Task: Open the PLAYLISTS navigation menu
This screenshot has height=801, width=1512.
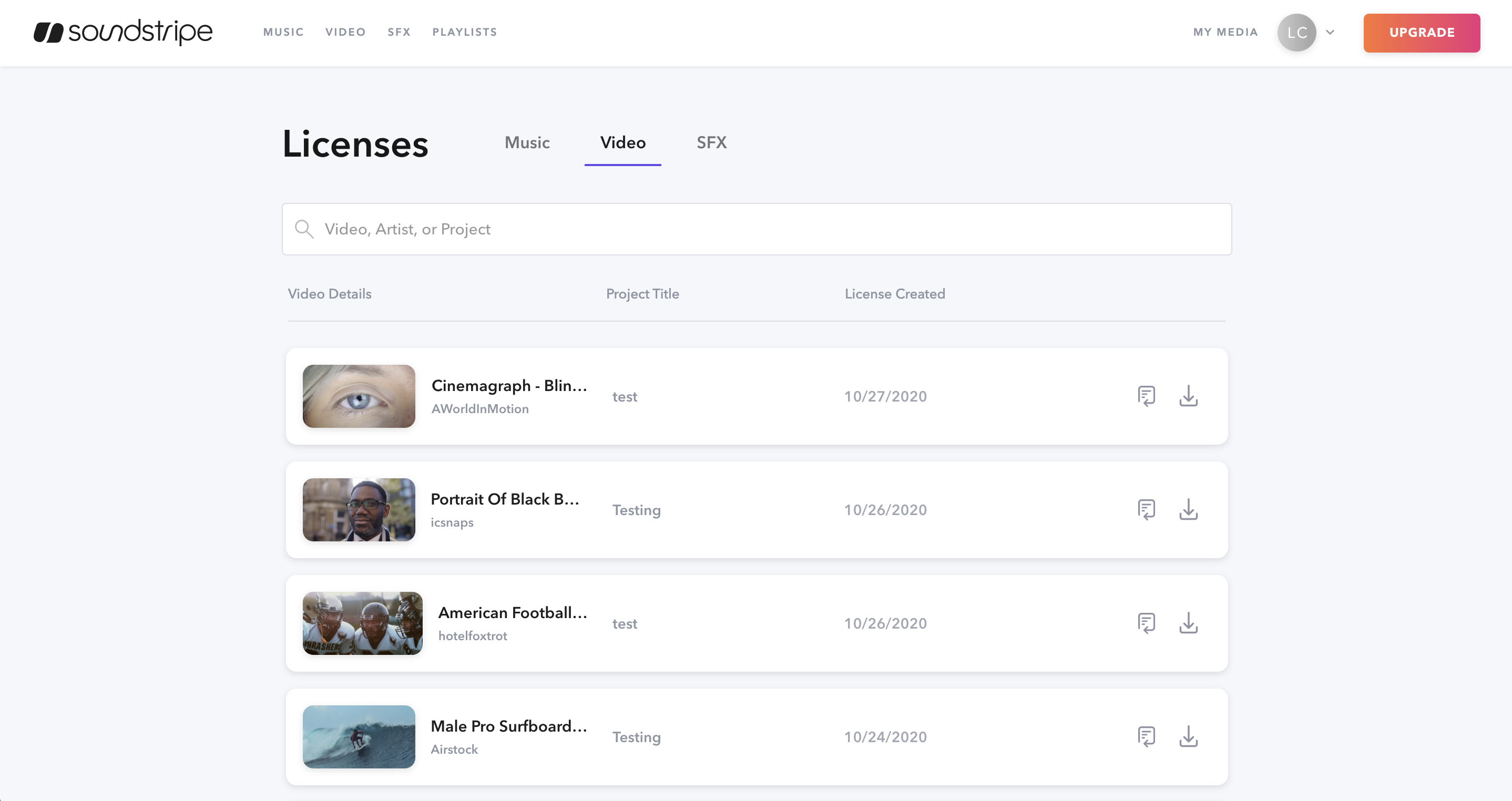Action: point(464,32)
